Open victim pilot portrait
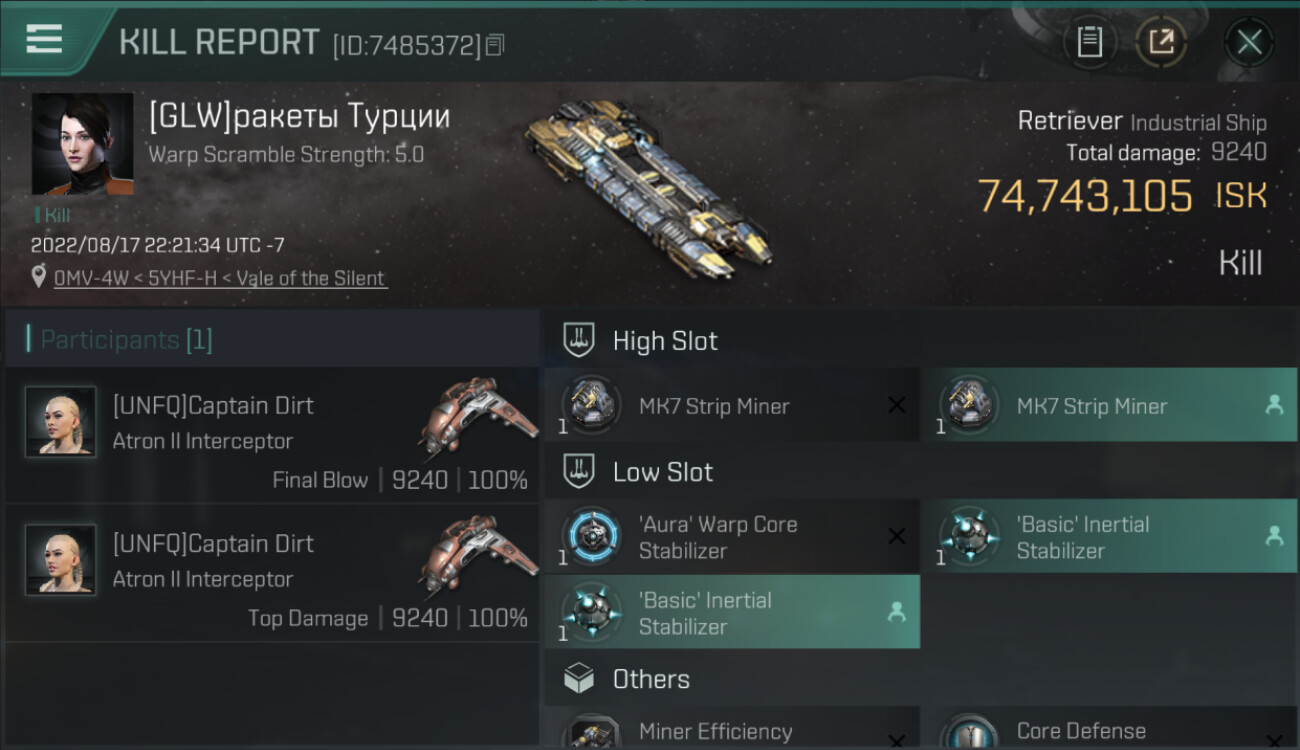The image size is (1300, 750). (x=82, y=144)
